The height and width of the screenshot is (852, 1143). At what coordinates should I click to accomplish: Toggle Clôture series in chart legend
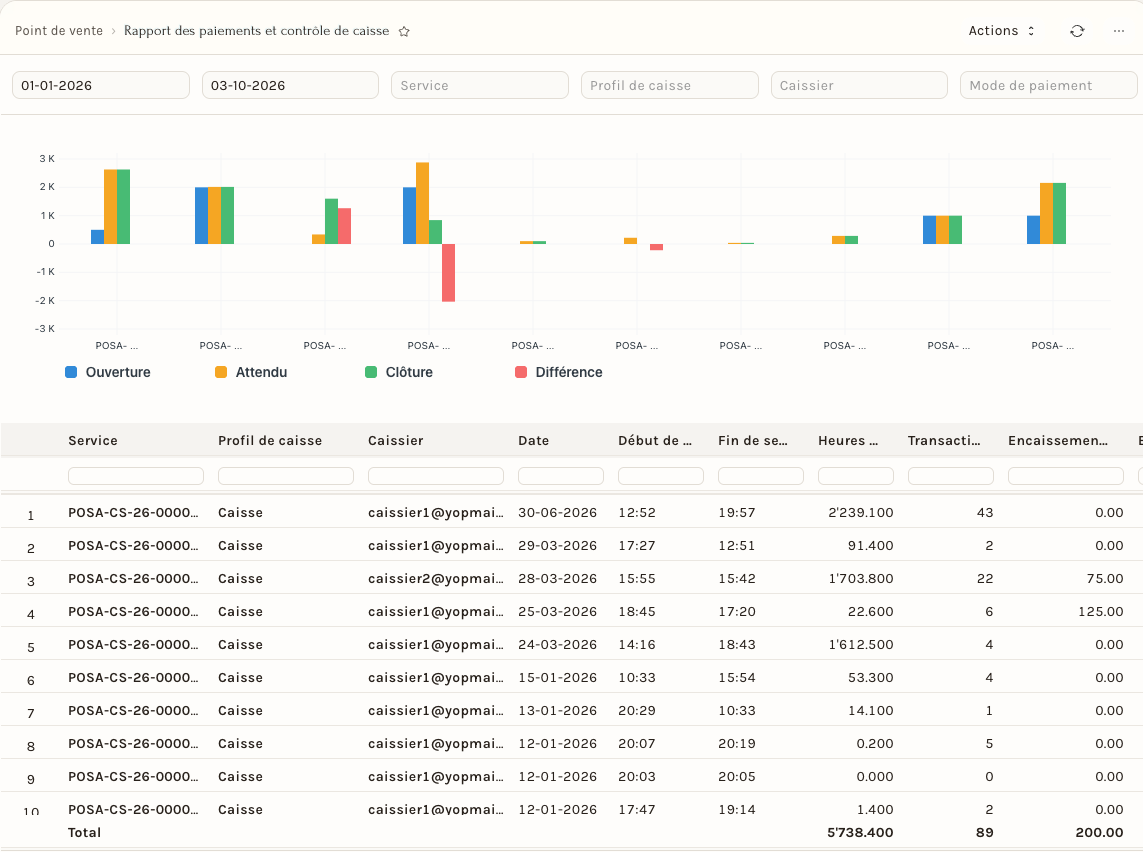(398, 372)
